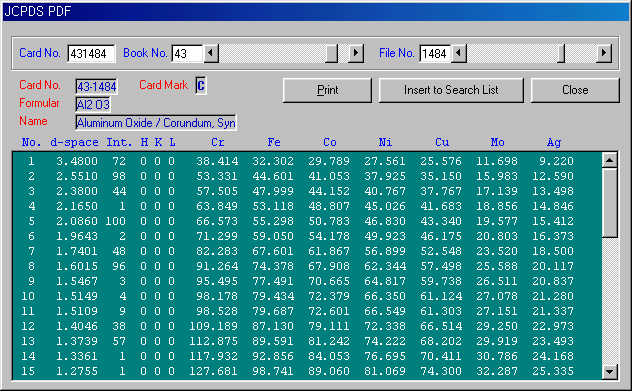Click Fe value 59.050 in row 6

tap(273, 236)
